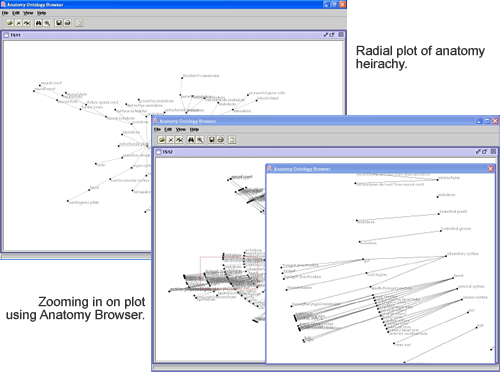Open Help menu in back window
This screenshot has width=500, height=375.
pyautogui.click(x=41, y=13)
